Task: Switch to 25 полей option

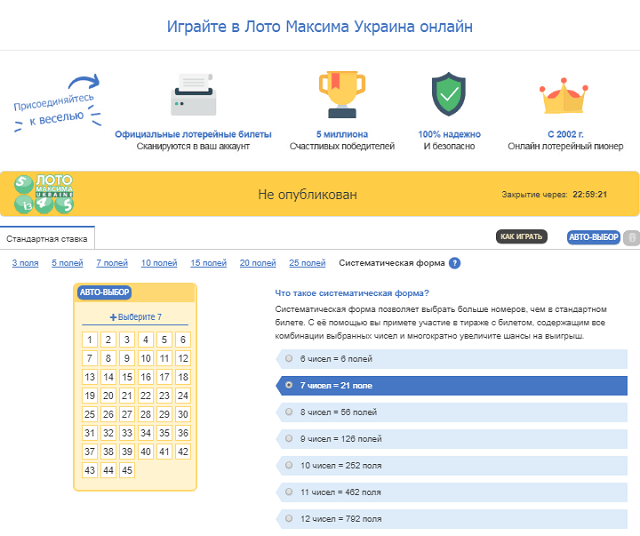Action: point(307,263)
